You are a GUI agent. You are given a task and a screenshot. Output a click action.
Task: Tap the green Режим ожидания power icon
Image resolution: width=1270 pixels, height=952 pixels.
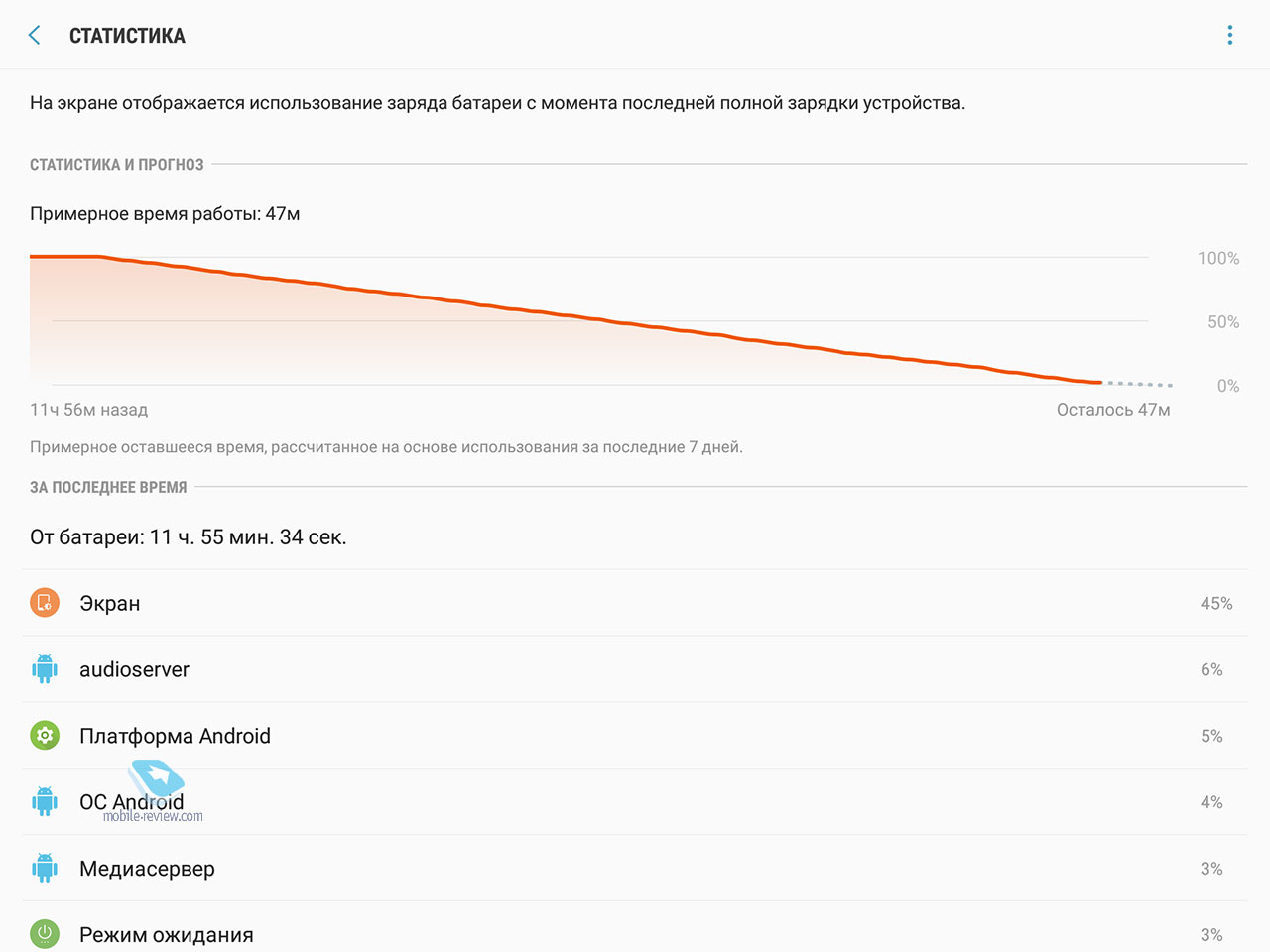point(45,934)
